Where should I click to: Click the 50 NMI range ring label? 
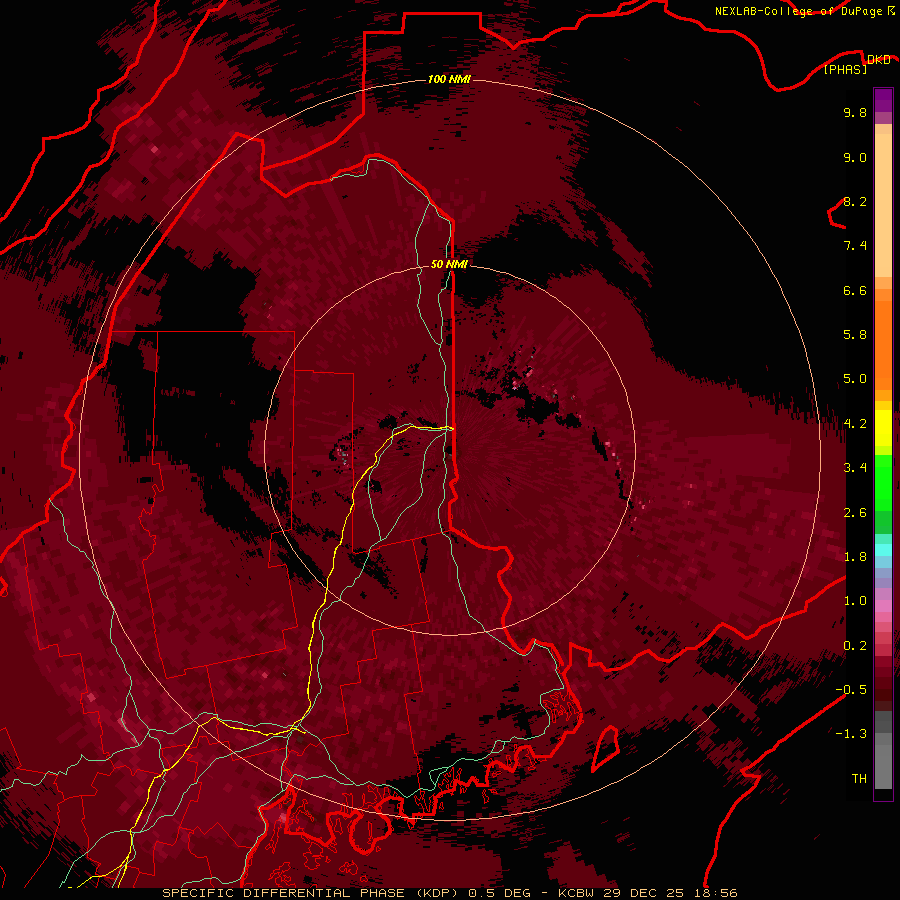[449, 264]
